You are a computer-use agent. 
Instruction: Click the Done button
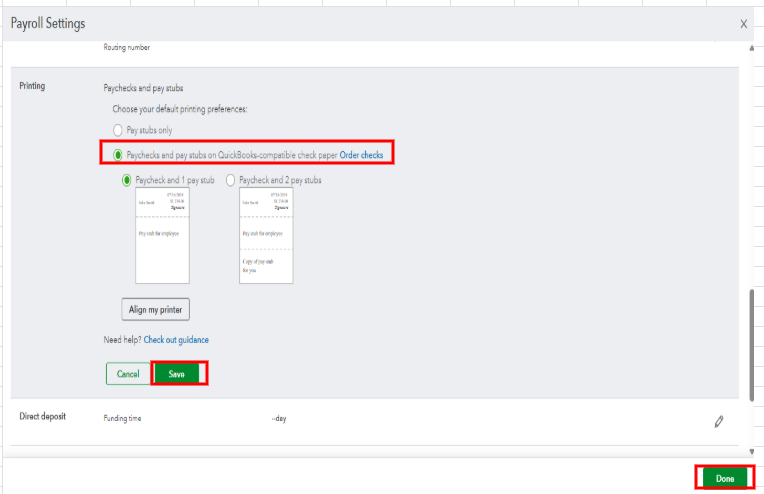coord(725,478)
